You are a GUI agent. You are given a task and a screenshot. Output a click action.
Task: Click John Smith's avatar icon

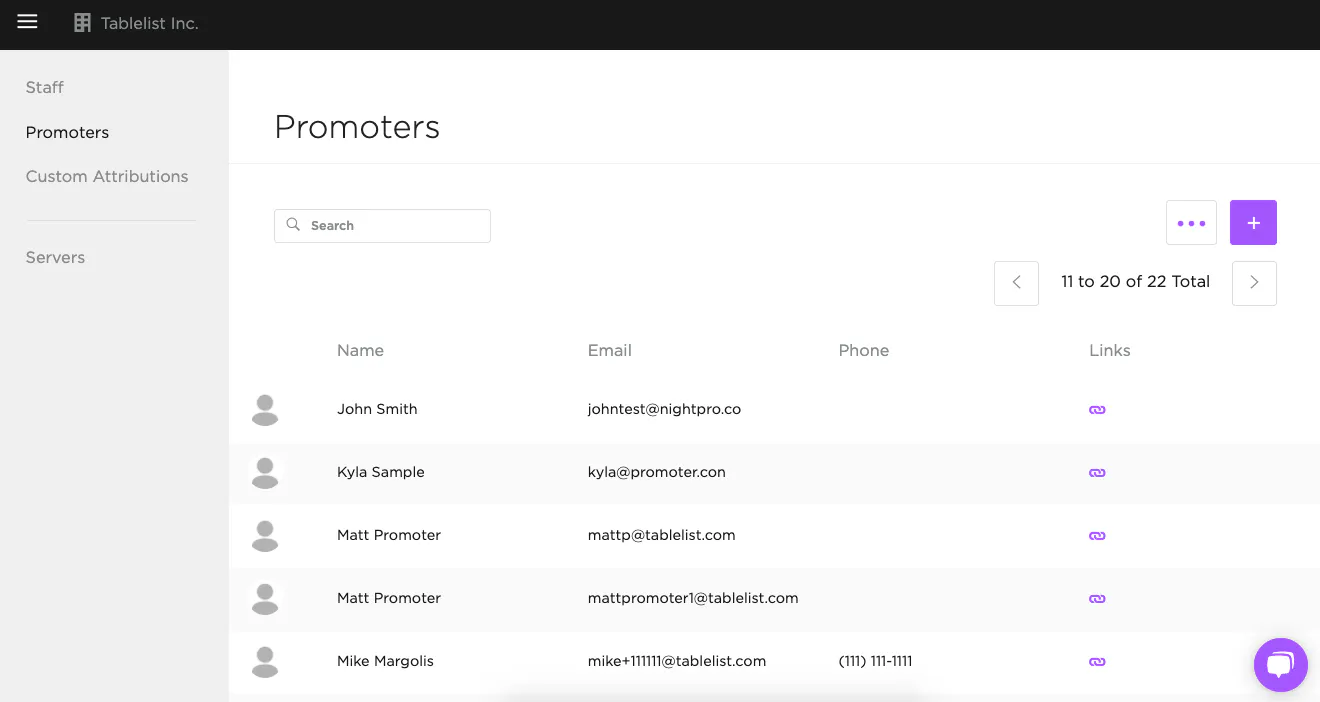pos(265,410)
